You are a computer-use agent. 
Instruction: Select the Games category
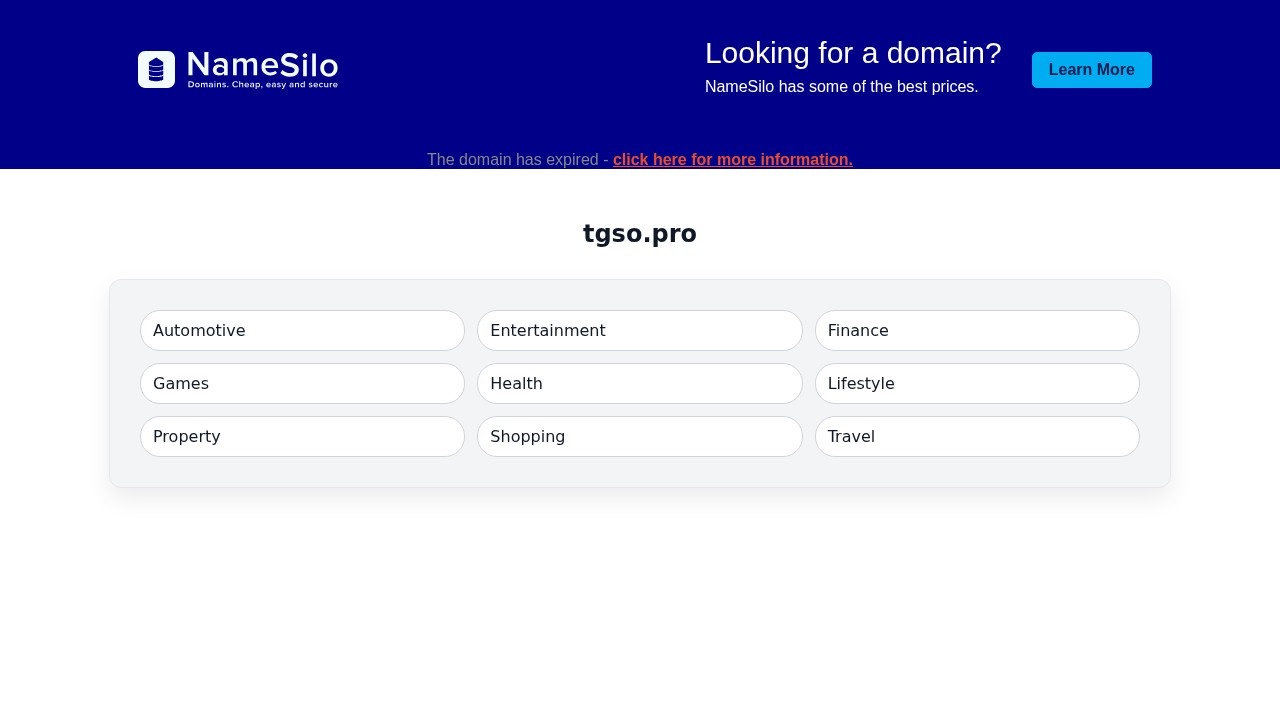point(302,383)
